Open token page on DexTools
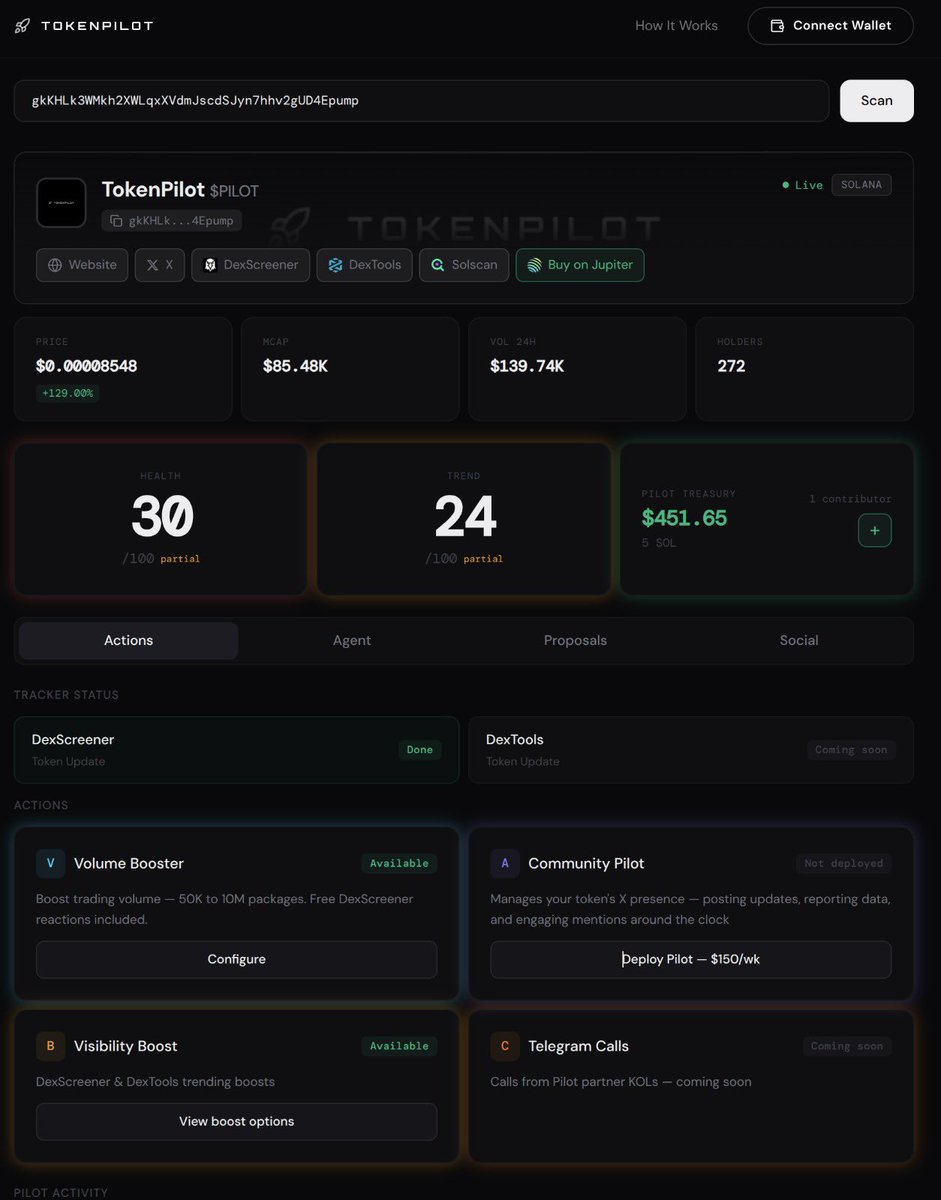 365,265
